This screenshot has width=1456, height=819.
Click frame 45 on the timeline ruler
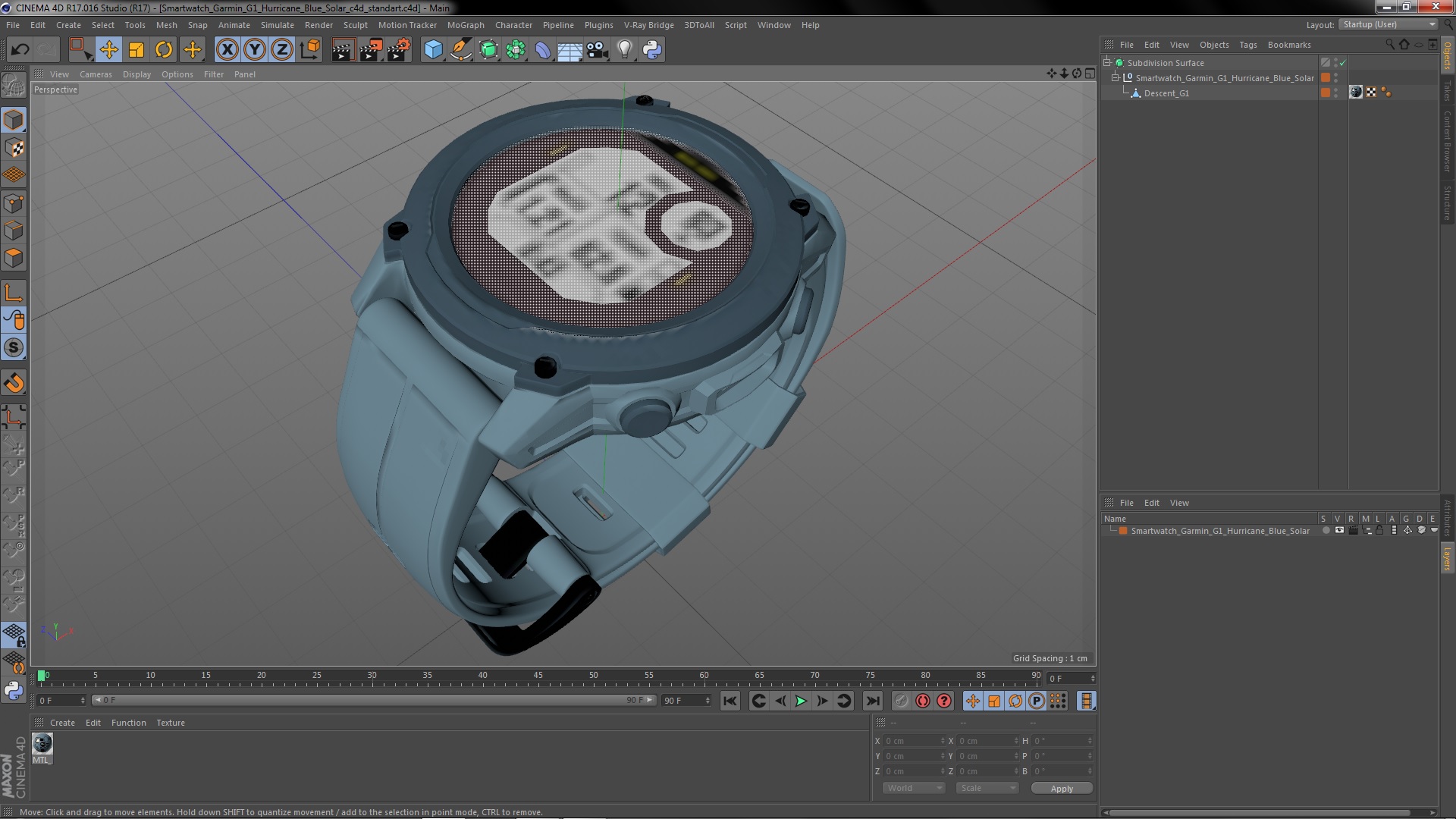(x=538, y=676)
